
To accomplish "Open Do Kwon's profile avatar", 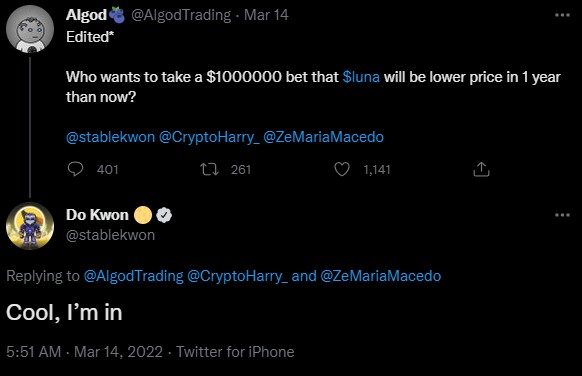I will tap(30, 226).
